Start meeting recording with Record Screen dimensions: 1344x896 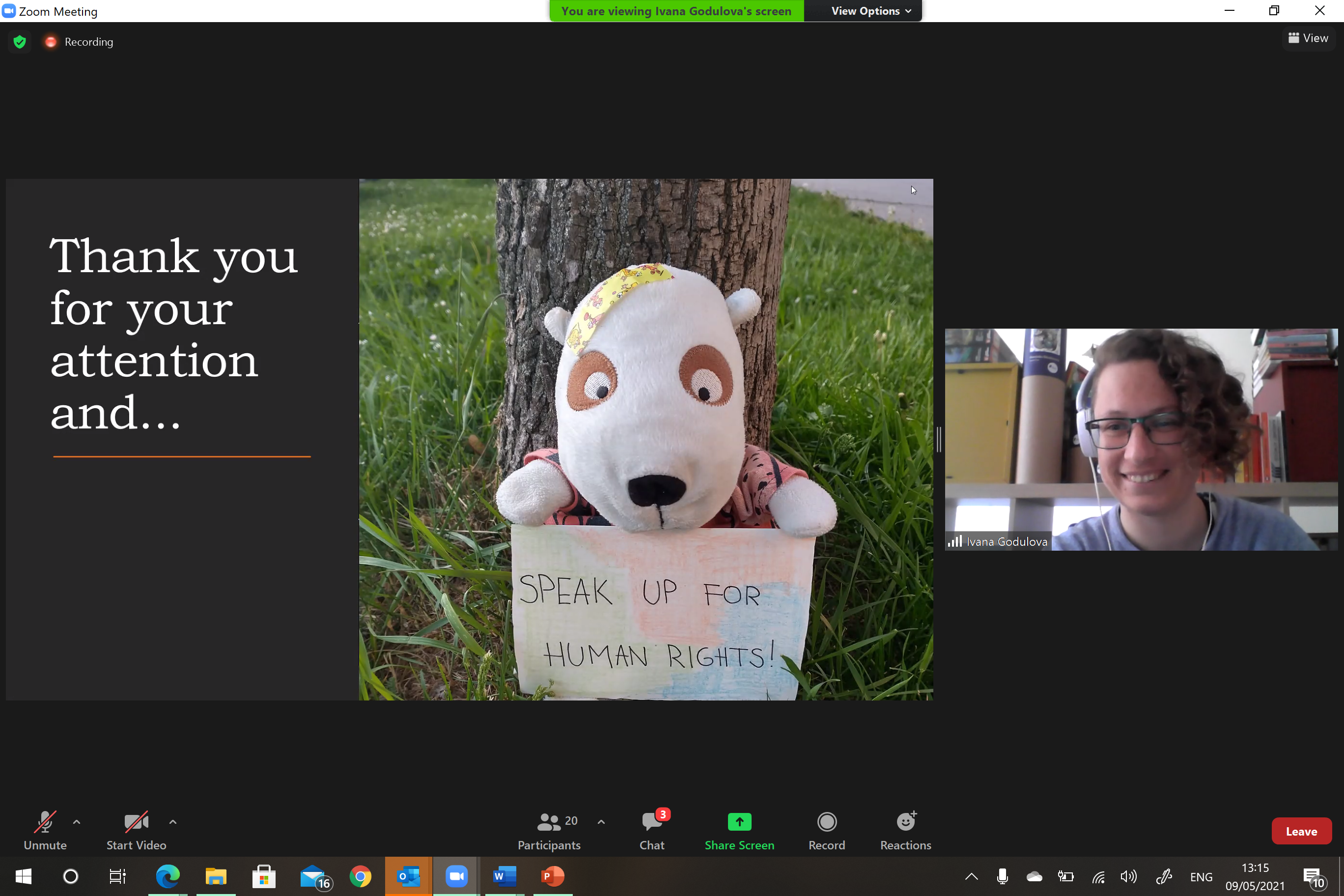(826, 830)
